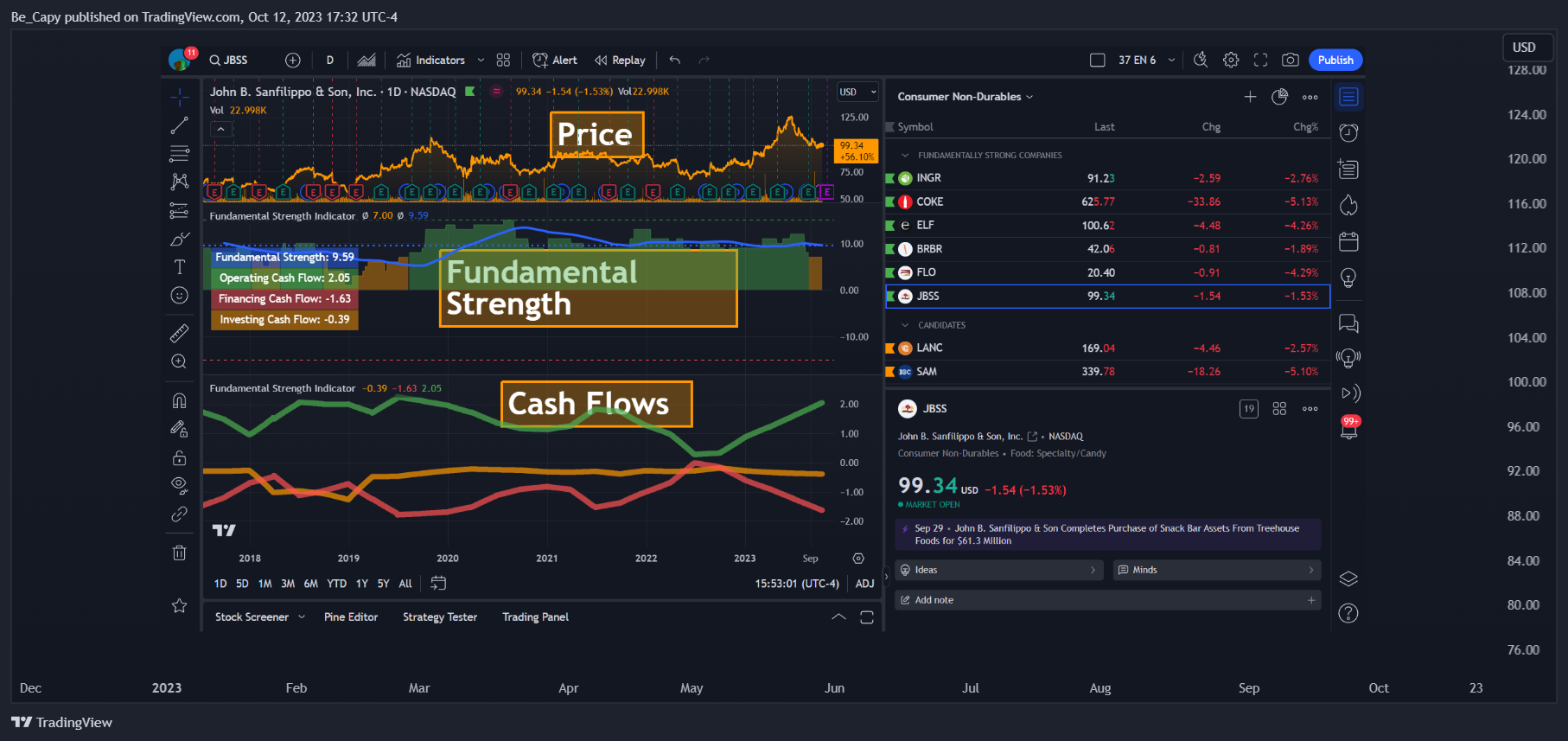Start bar Replay mode
Viewport: 1568px width, 741px height.
[x=620, y=60]
